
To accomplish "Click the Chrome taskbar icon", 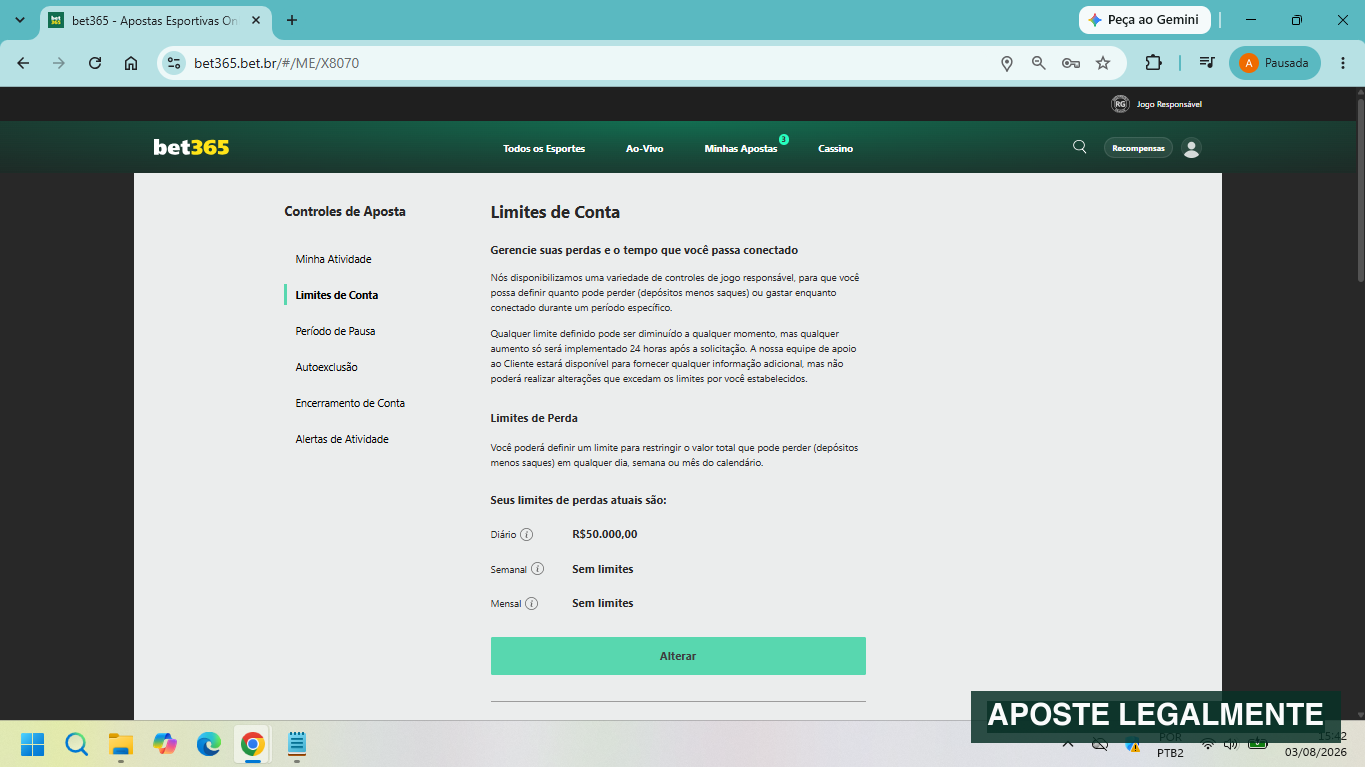I will point(253,744).
